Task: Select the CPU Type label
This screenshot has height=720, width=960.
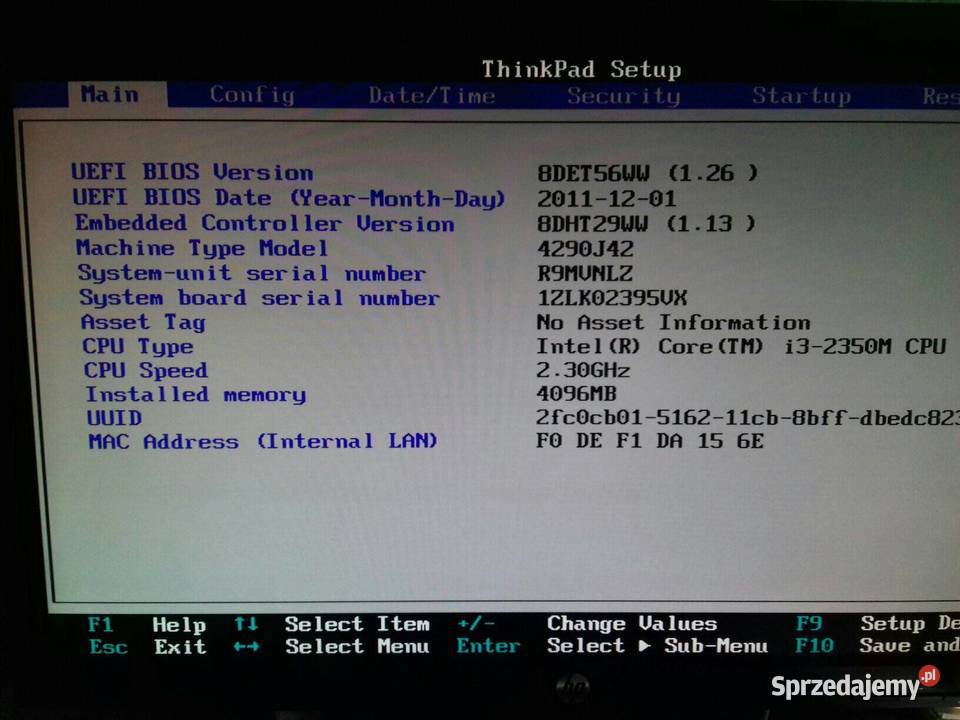Action: tap(138, 347)
